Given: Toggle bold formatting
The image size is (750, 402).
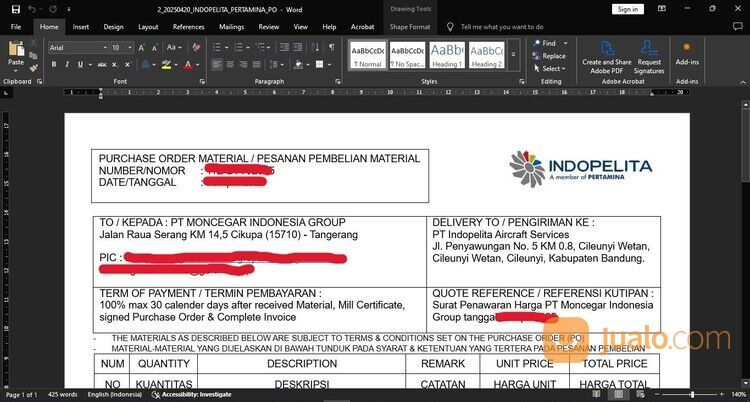Looking at the screenshot, I should point(53,65).
